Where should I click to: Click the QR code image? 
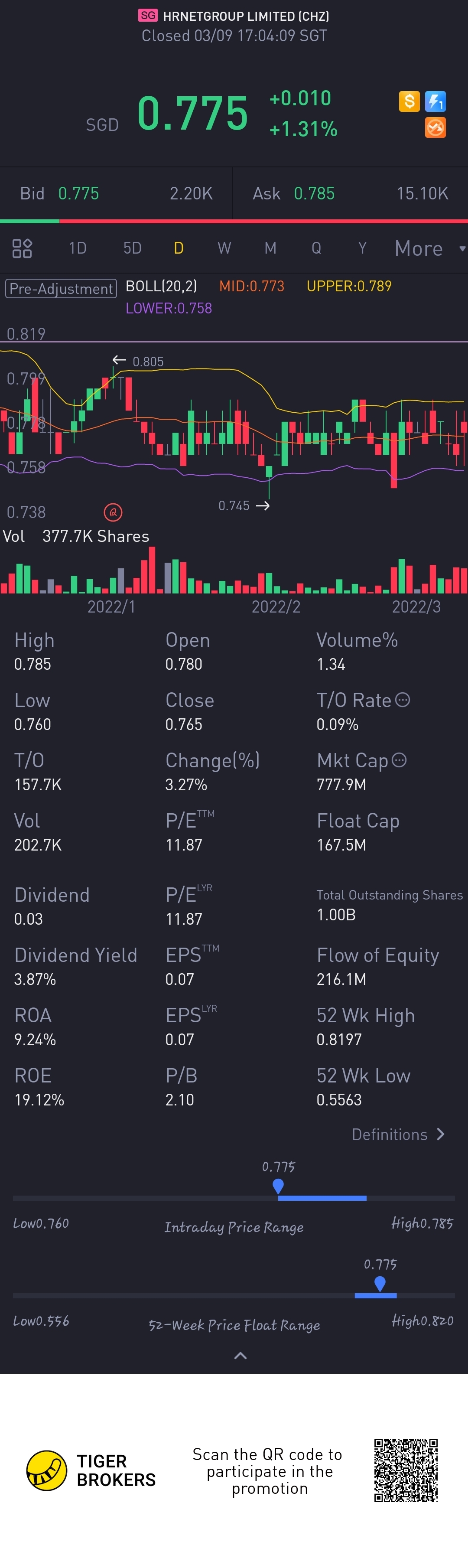point(406,1470)
